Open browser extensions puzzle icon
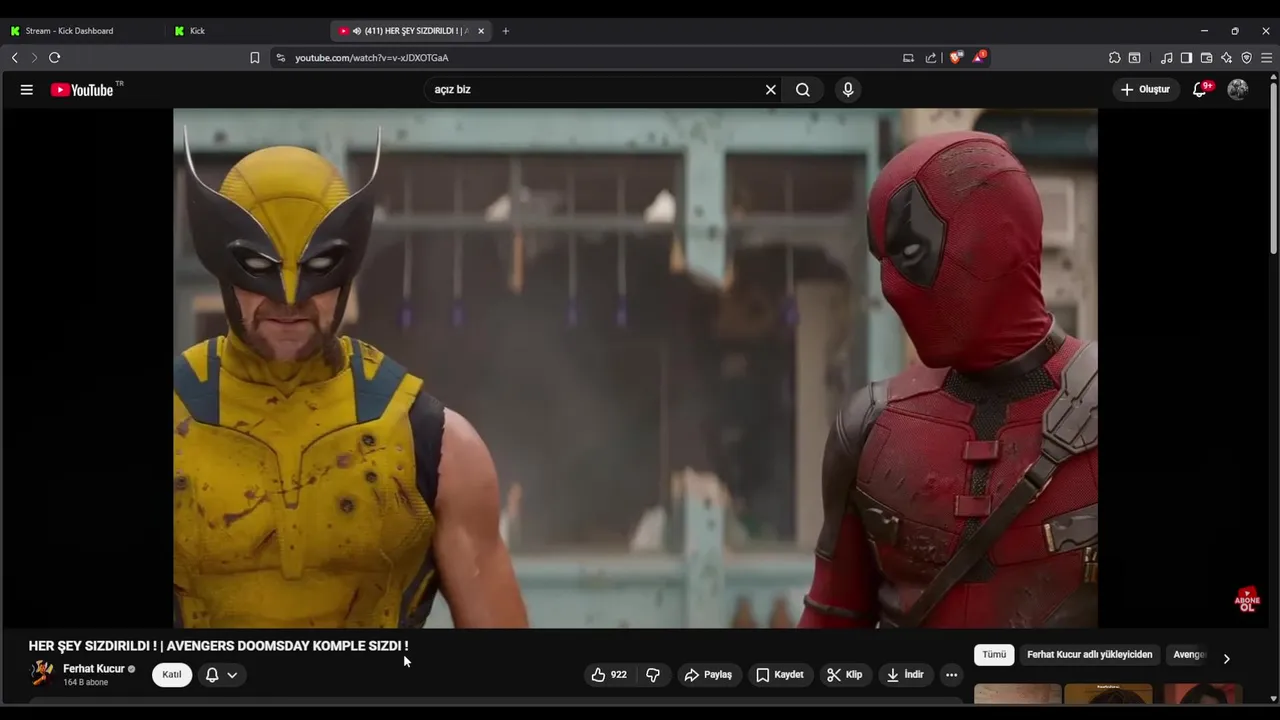The height and width of the screenshot is (720, 1280). point(1115,58)
